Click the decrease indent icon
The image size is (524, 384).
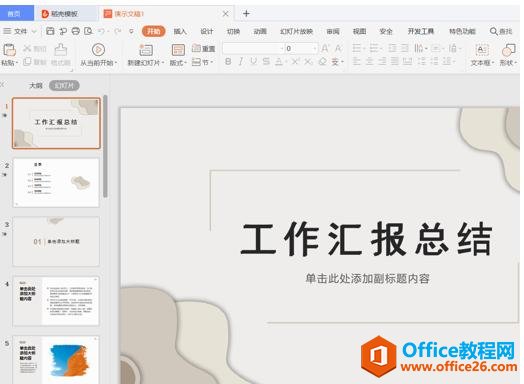[392, 48]
